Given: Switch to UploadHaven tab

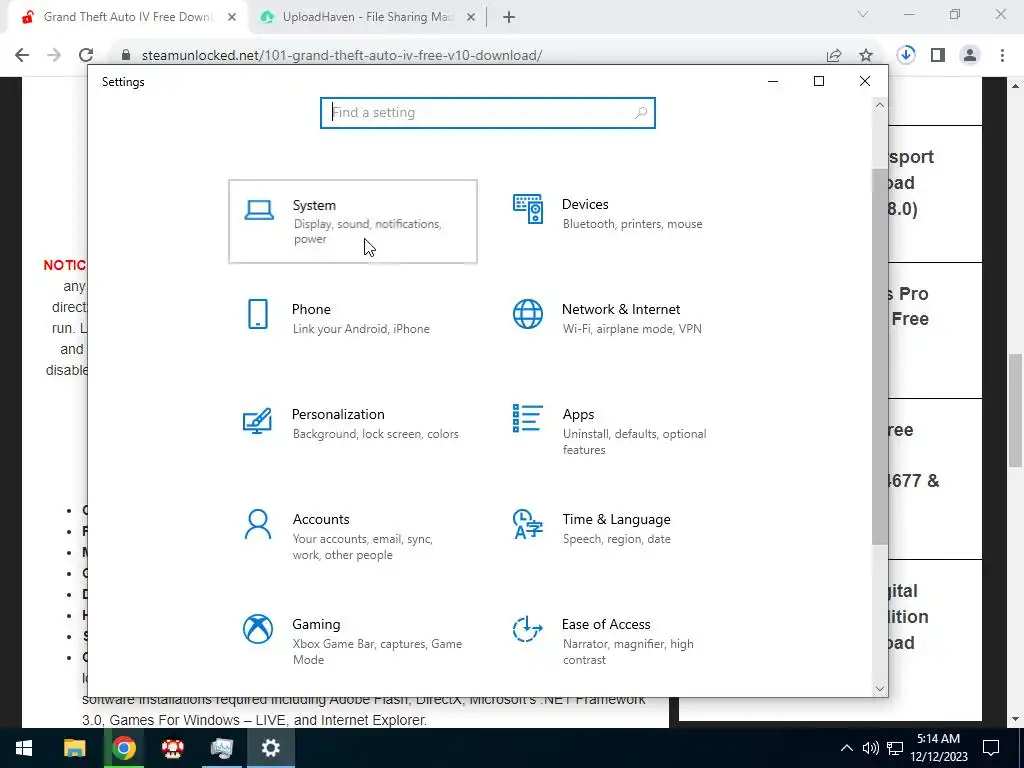Looking at the screenshot, I should pyautogui.click(x=368, y=17).
